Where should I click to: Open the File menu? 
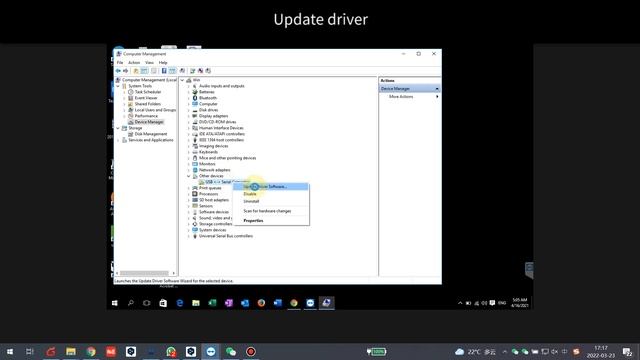(120, 62)
